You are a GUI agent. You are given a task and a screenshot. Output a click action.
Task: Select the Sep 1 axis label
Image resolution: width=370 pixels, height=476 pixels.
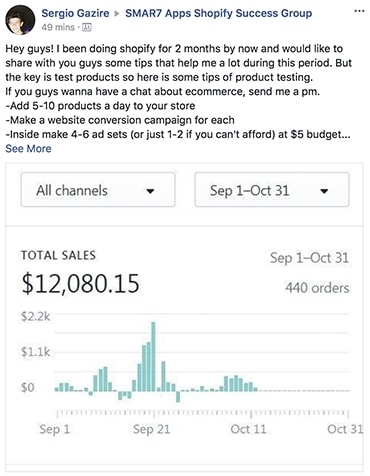tap(55, 429)
